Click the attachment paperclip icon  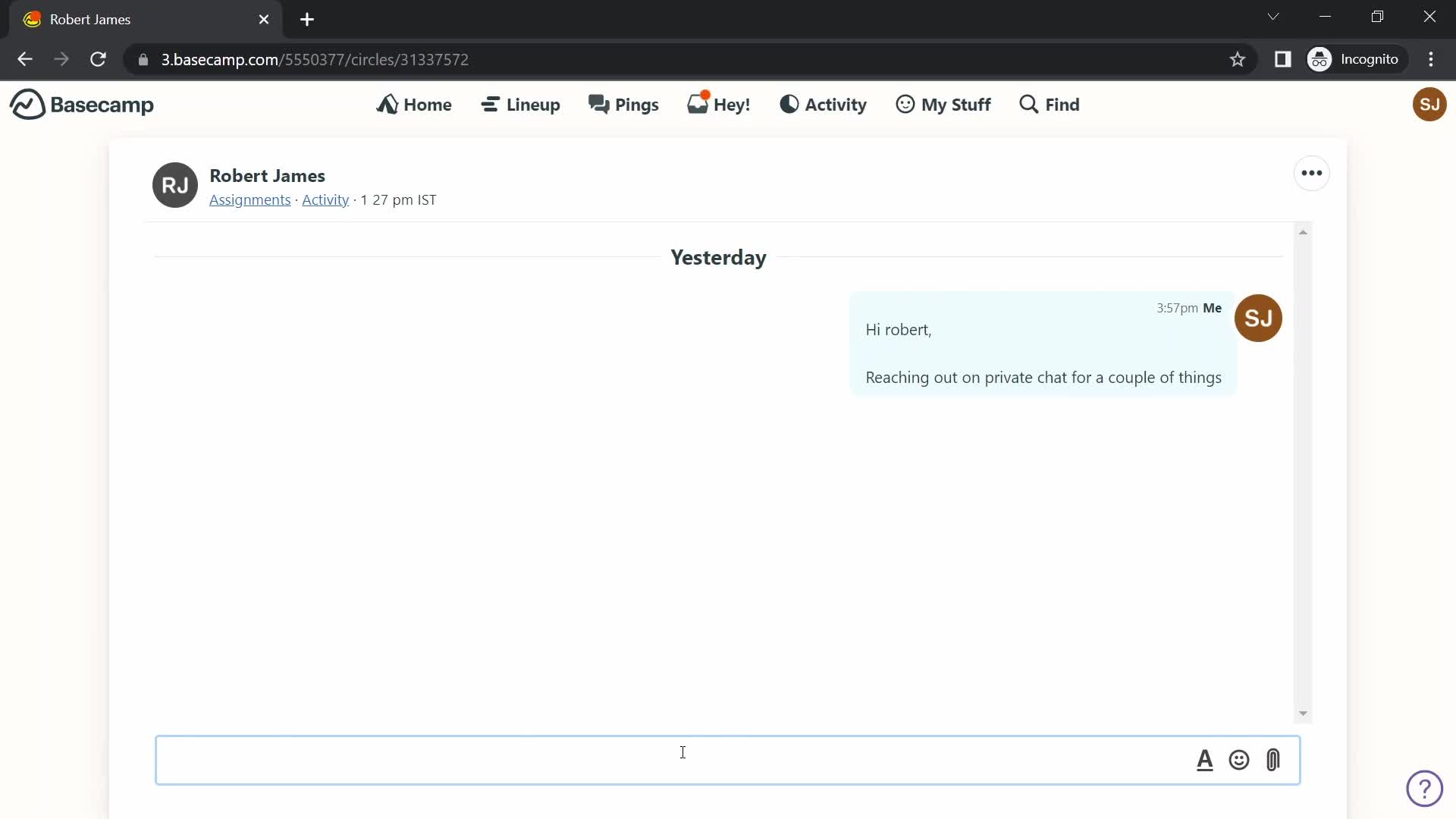pos(1274,760)
